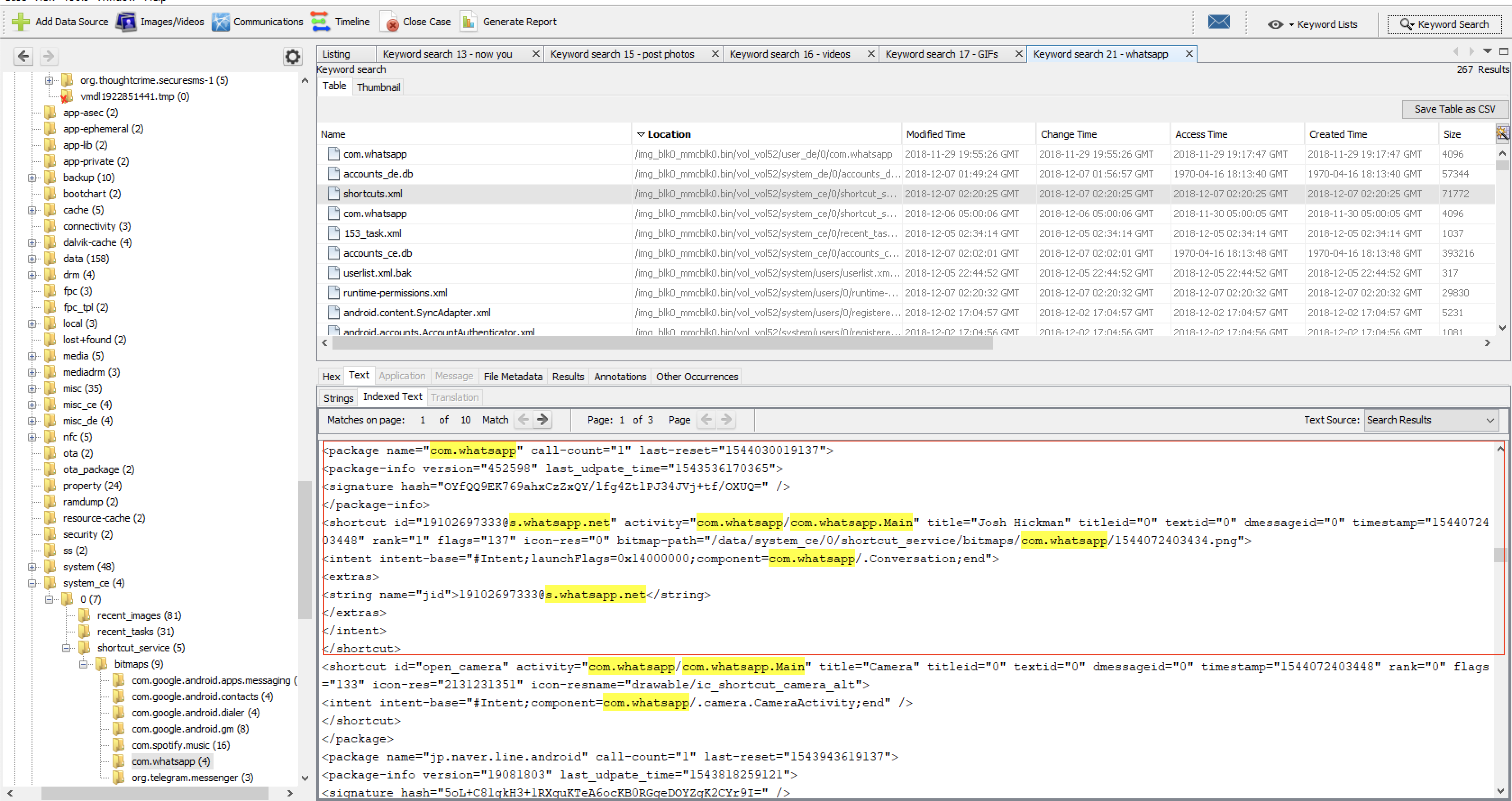The width and height of the screenshot is (1512, 801).
Task: Sort by the Location column header
Action: point(766,134)
